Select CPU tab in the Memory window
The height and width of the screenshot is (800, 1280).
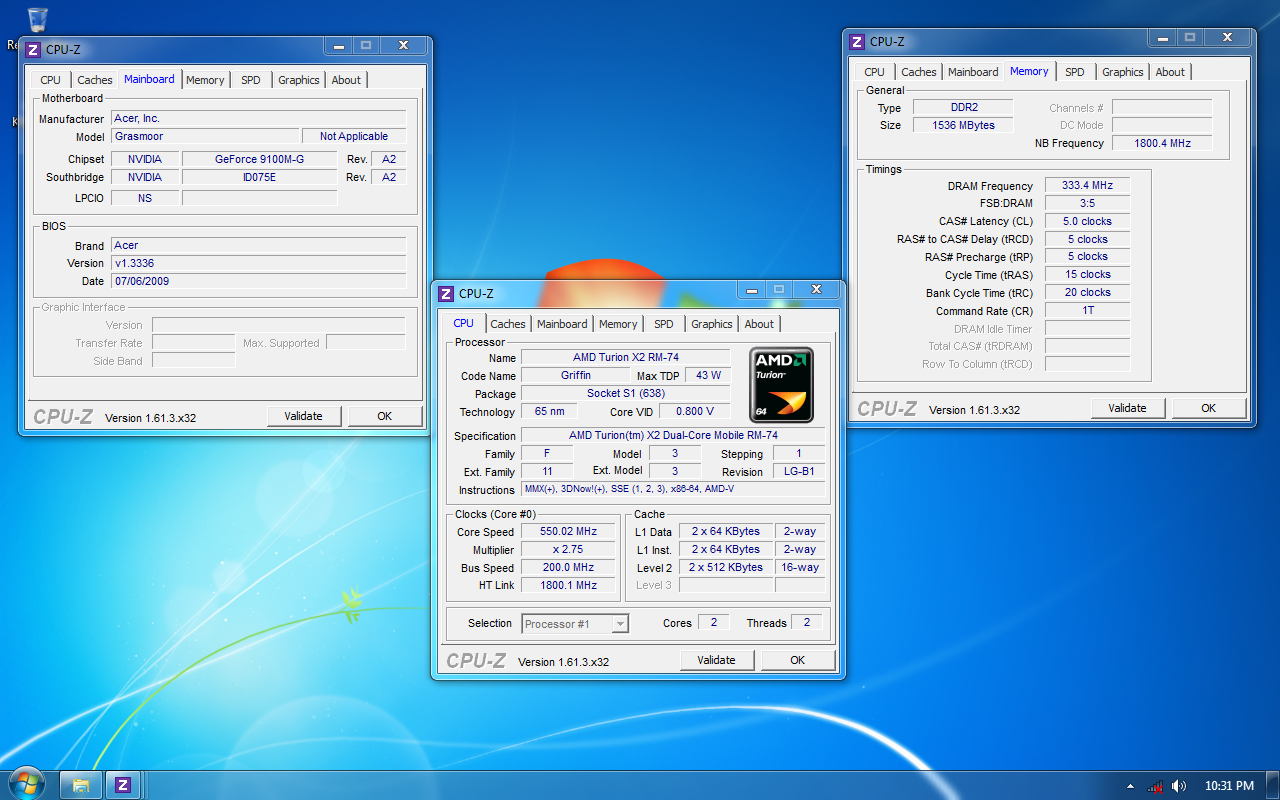click(874, 72)
